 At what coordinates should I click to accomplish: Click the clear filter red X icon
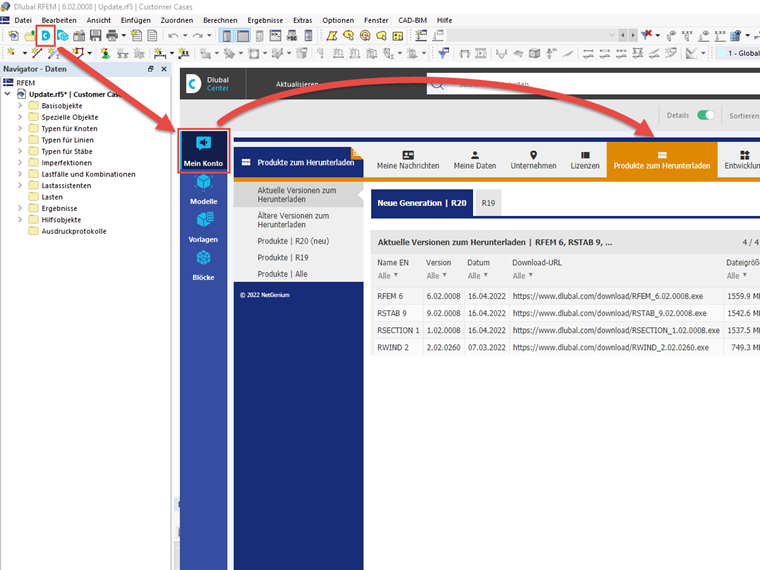(646, 35)
